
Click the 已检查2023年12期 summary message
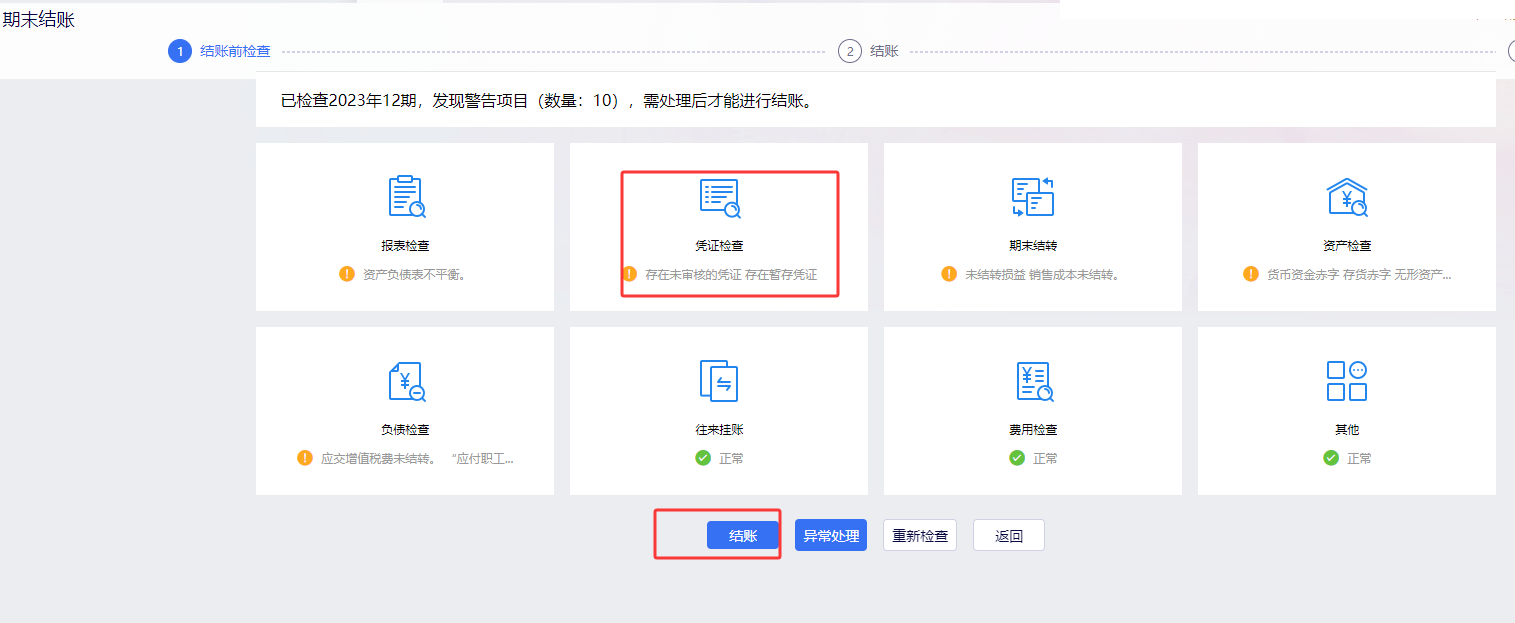click(x=546, y=101)
